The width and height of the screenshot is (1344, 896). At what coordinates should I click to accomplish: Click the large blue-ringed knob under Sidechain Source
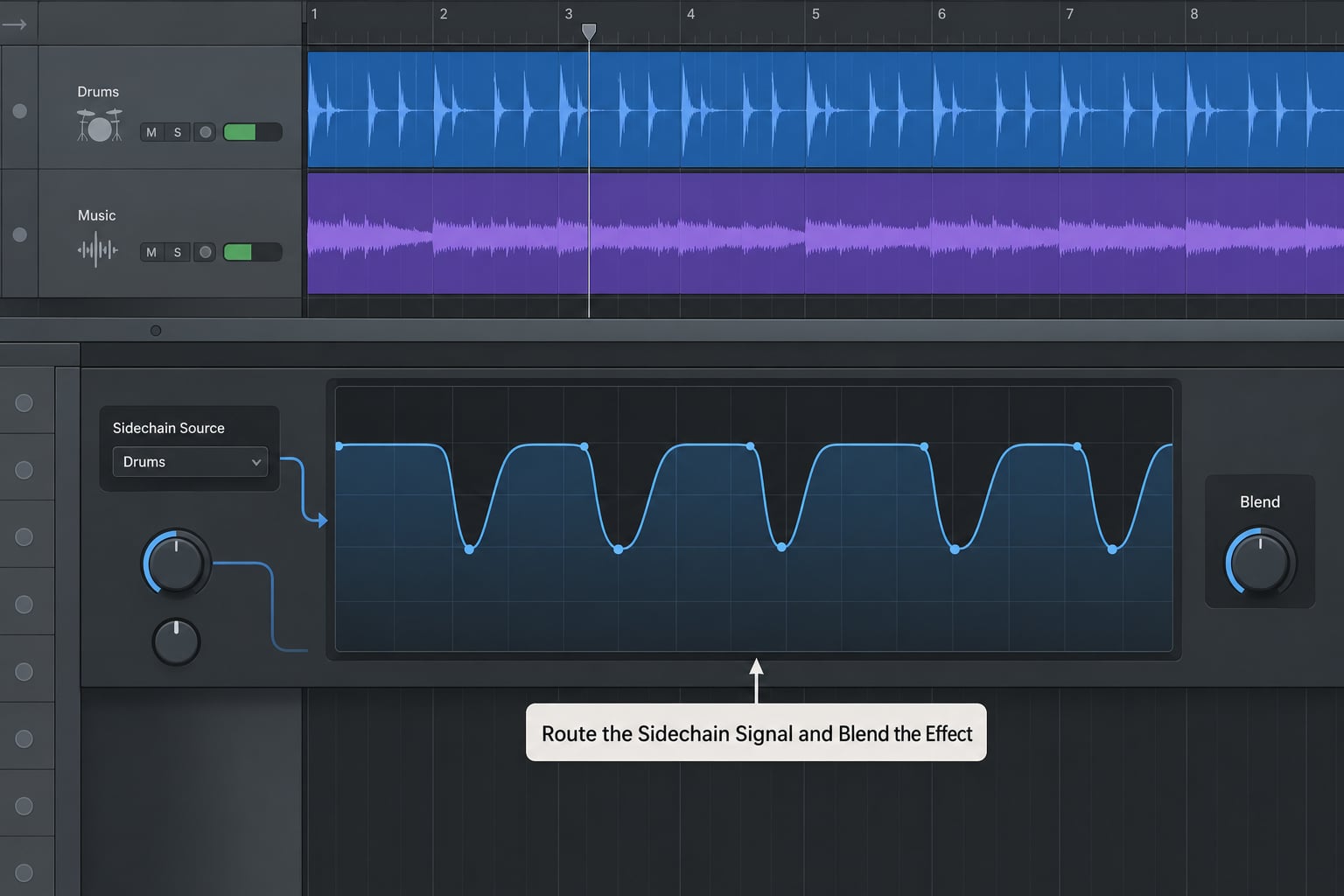[x=176, y=563]
